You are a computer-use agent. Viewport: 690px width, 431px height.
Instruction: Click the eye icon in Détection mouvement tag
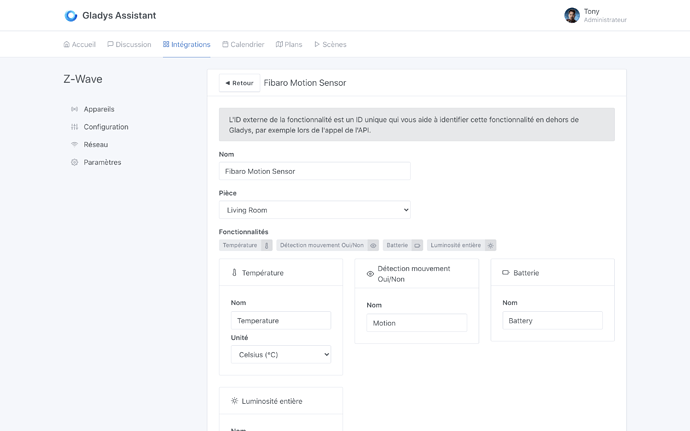tap(373, 246)
